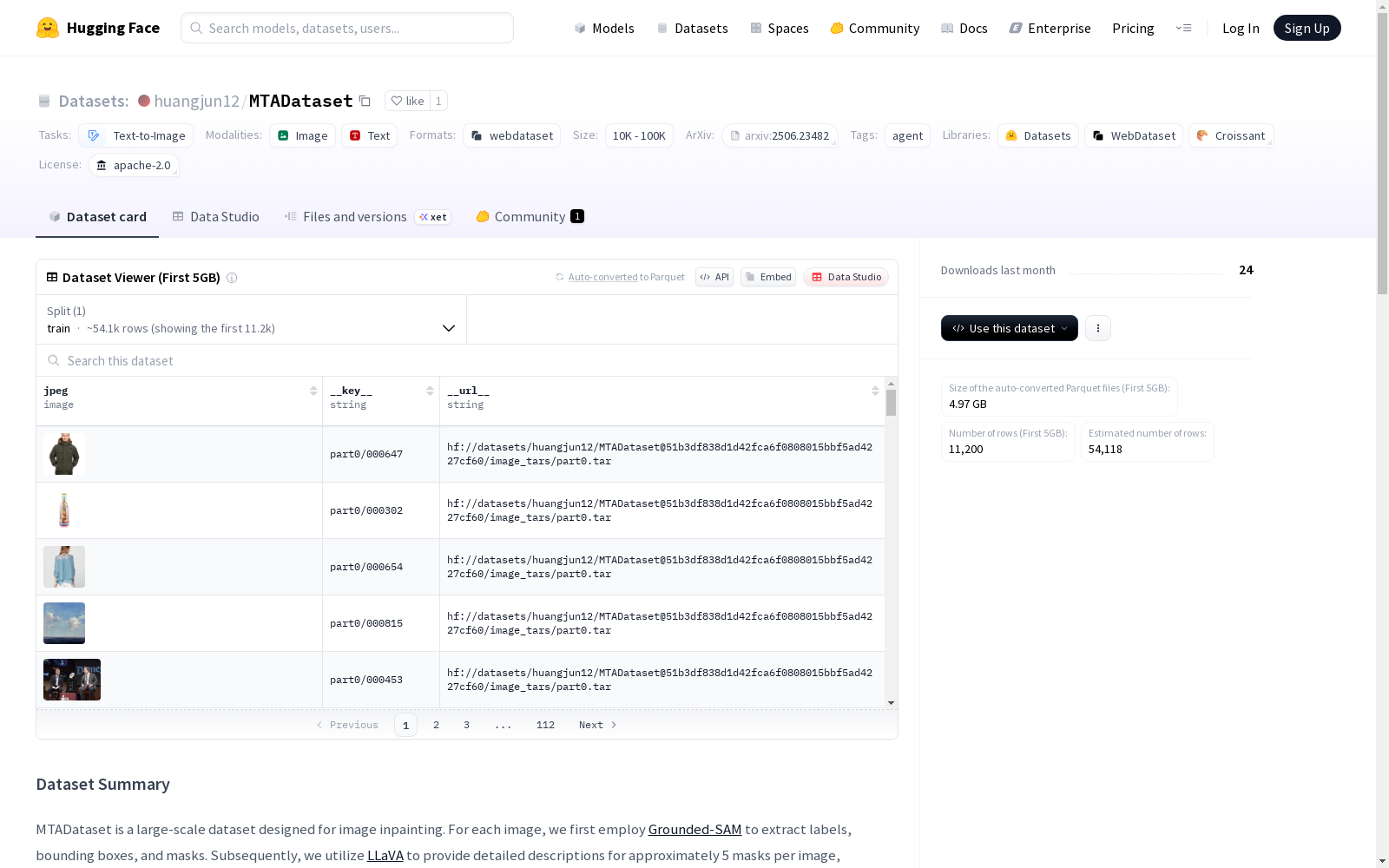Click the Sign Up button
This screenshot has width=1389, height=868.
coord(1307,28)
